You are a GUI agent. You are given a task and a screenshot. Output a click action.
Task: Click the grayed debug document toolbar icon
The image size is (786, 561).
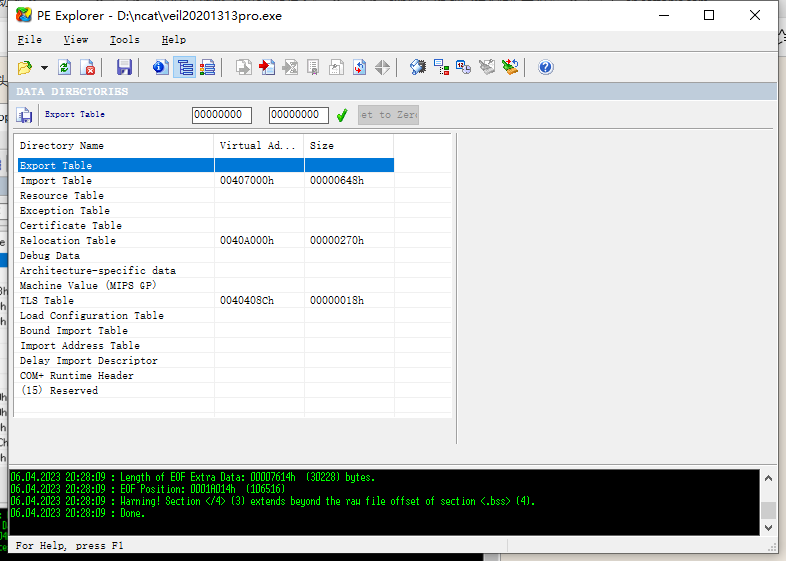coord(336,67)
